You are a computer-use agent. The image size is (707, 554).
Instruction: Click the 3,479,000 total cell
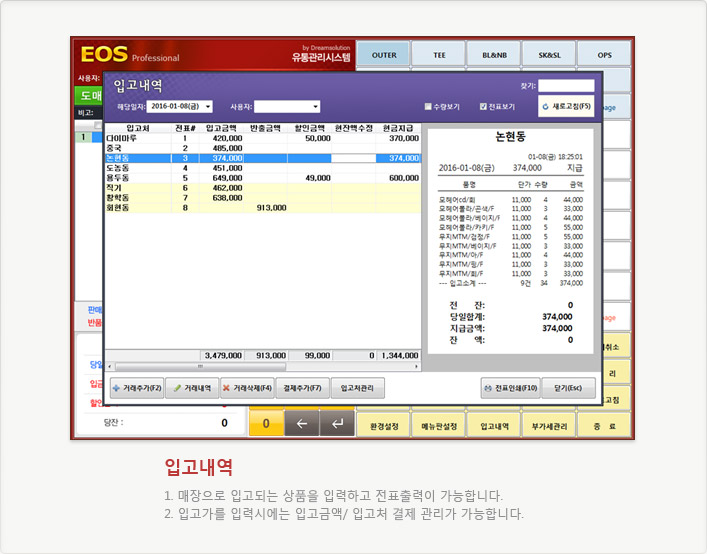pyautogui.click(x=221, y=356)
